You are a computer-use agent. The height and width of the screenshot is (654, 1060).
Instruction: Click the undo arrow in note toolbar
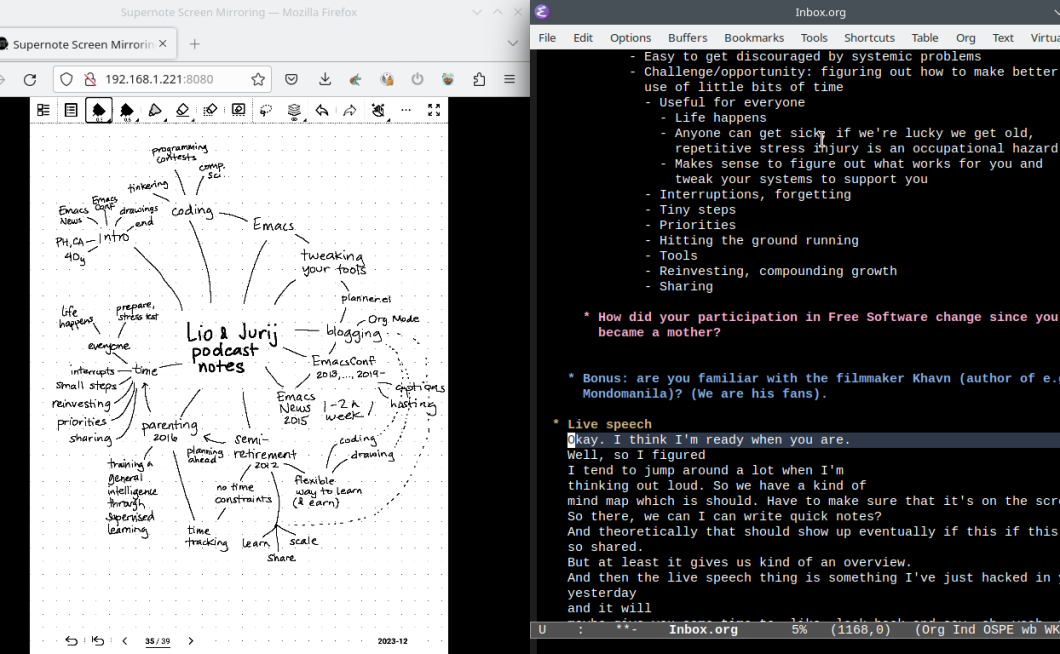pyautogui.click(x=322, y=110)
